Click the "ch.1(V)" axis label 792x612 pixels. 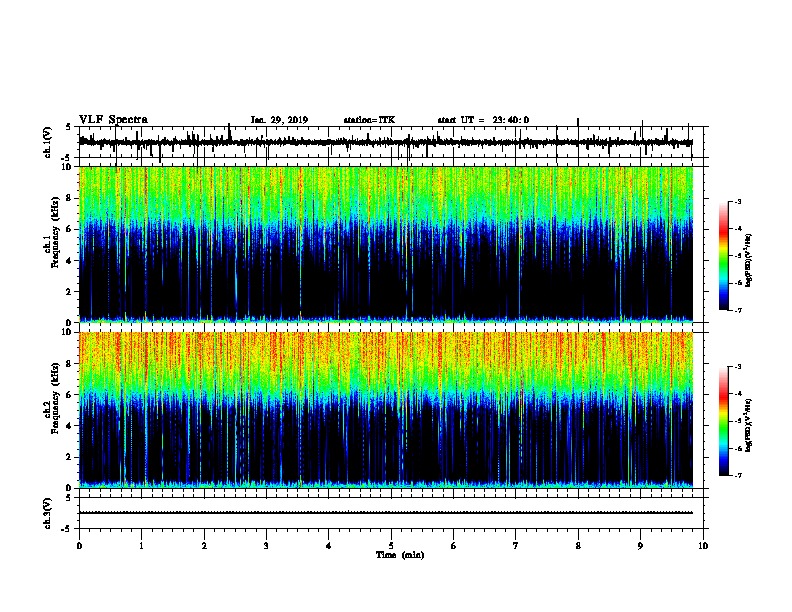pos(48,142)
